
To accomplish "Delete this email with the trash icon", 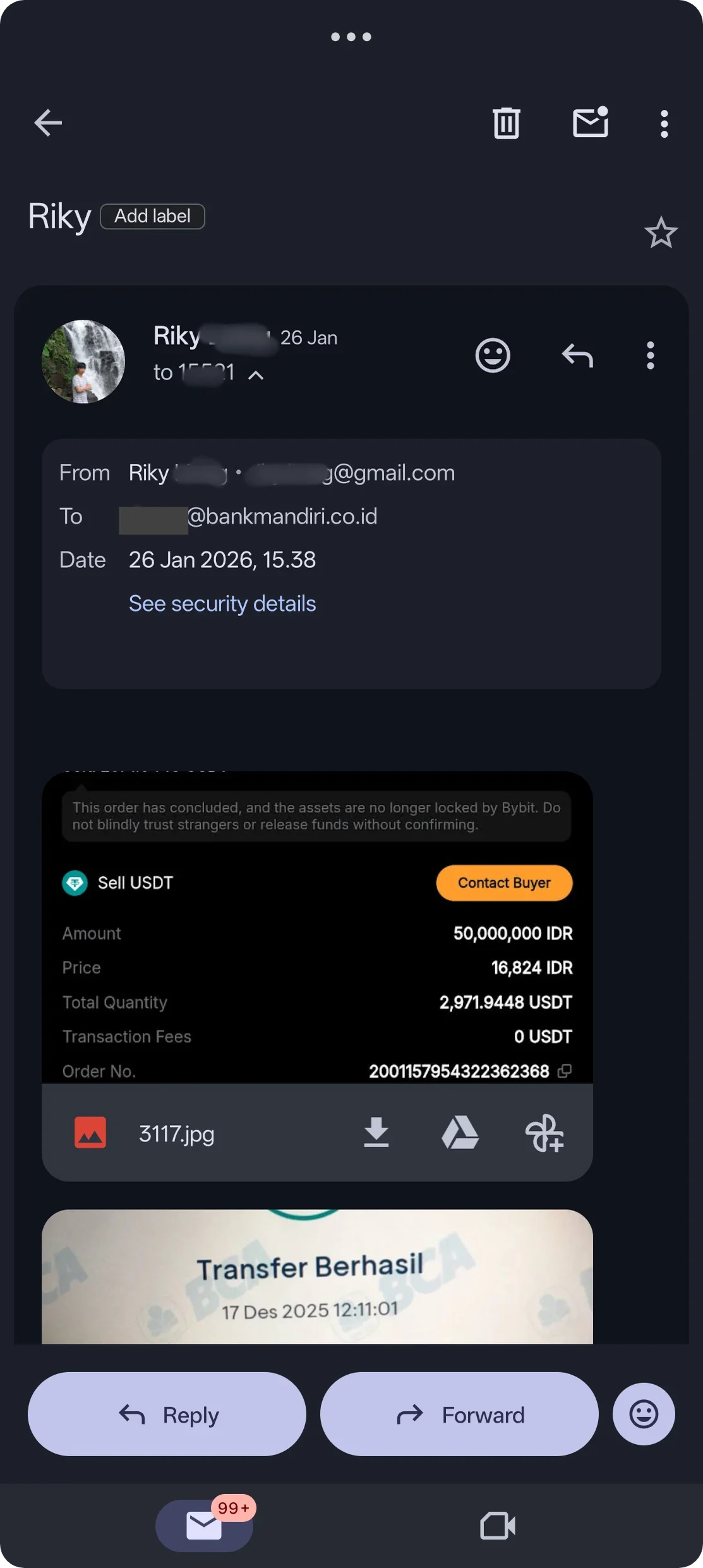I will (x=506, y=123).
